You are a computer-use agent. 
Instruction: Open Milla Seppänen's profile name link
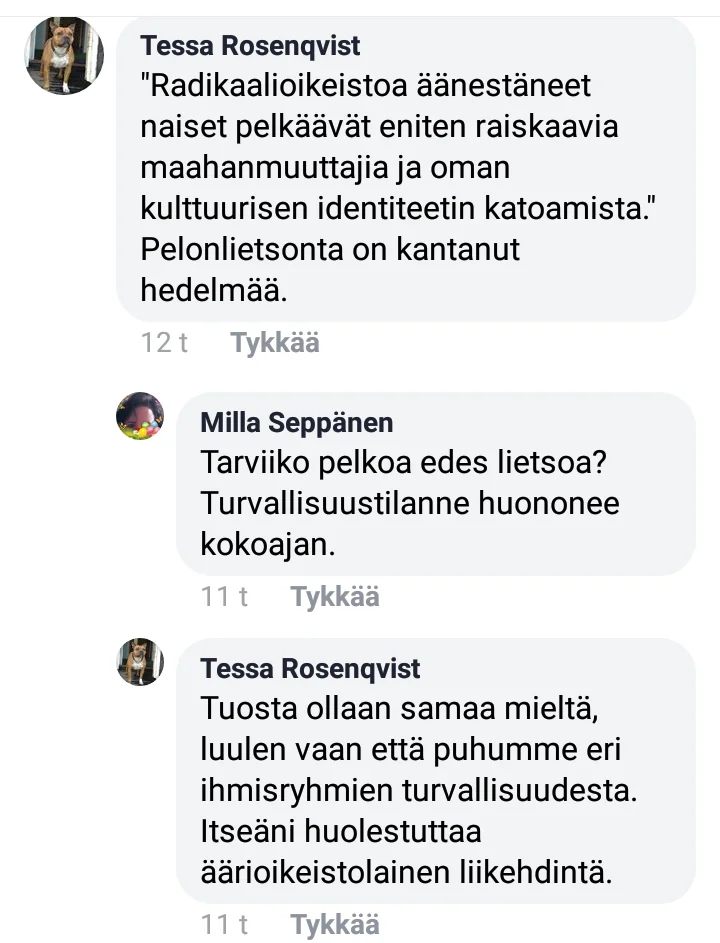point(297,422)
